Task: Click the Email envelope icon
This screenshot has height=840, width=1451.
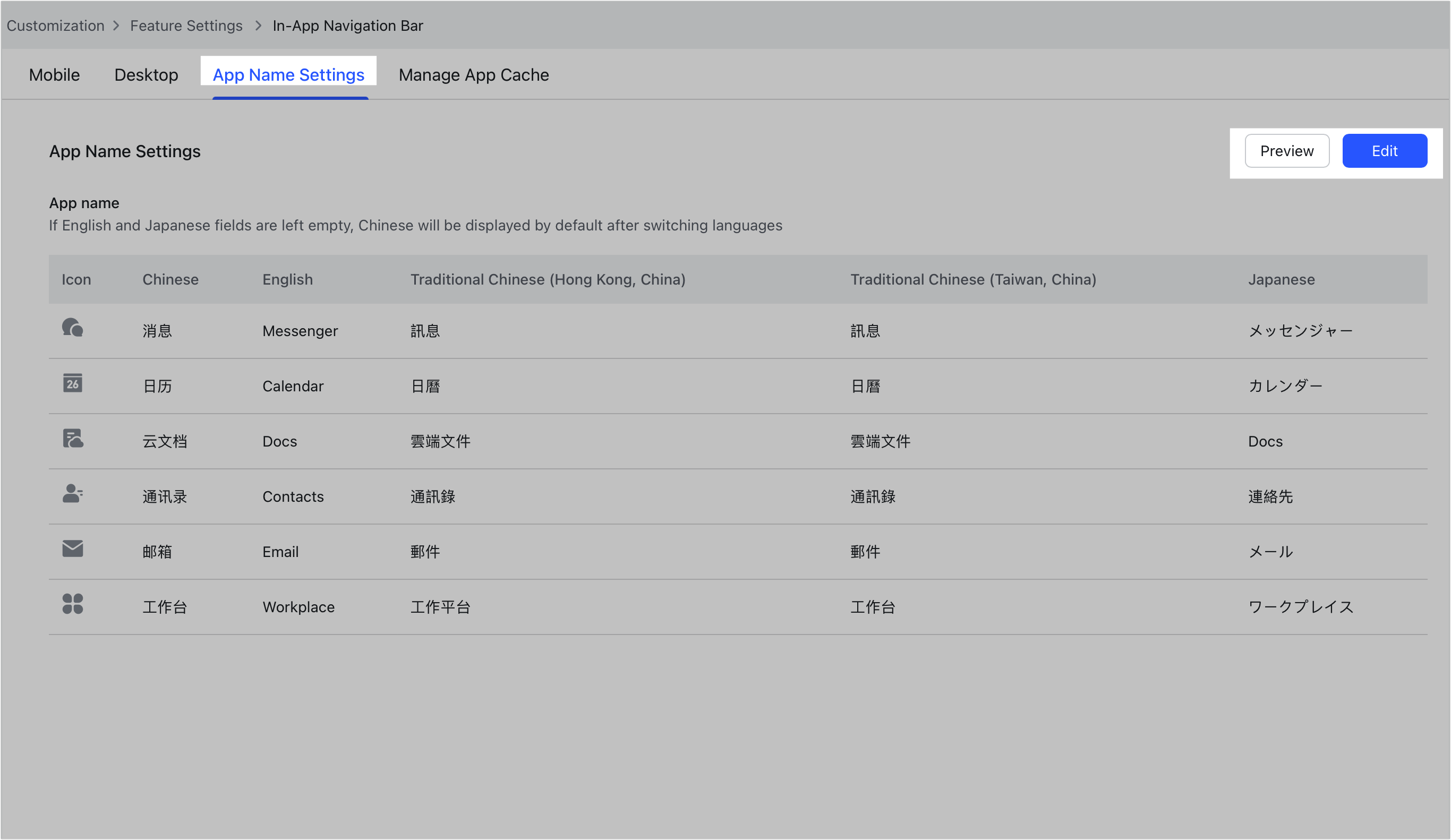Action: pos(73,548)
